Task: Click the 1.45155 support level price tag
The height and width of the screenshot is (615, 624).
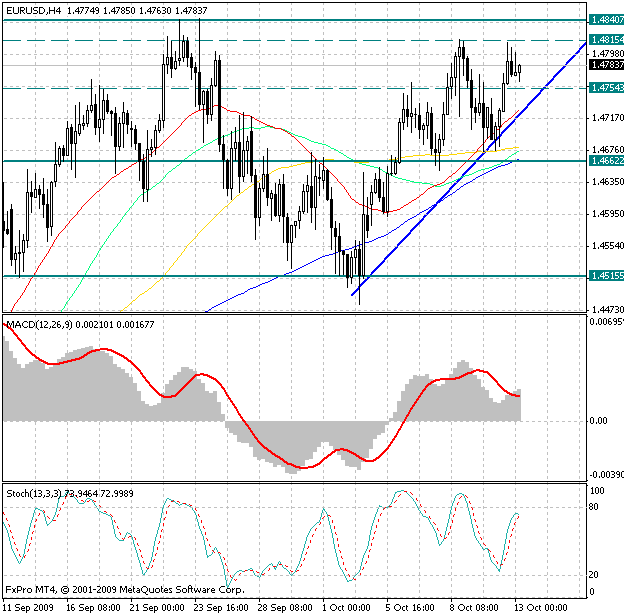Action: tap(605, 276)
